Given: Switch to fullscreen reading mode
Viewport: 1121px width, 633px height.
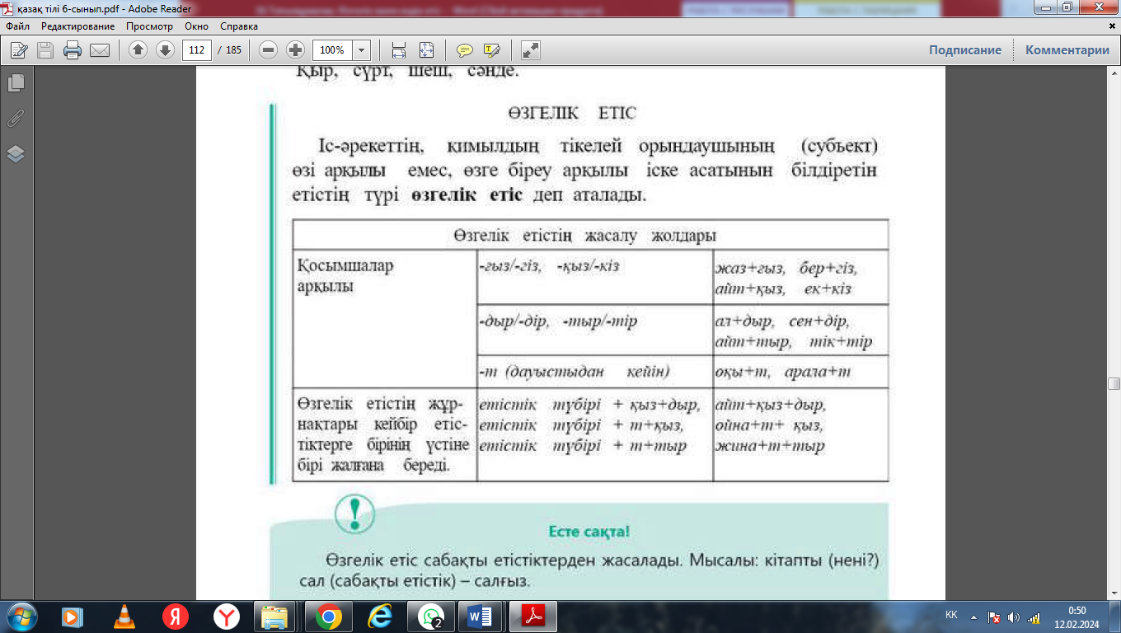Looking at the screenshot, I should tap(529, 49).
